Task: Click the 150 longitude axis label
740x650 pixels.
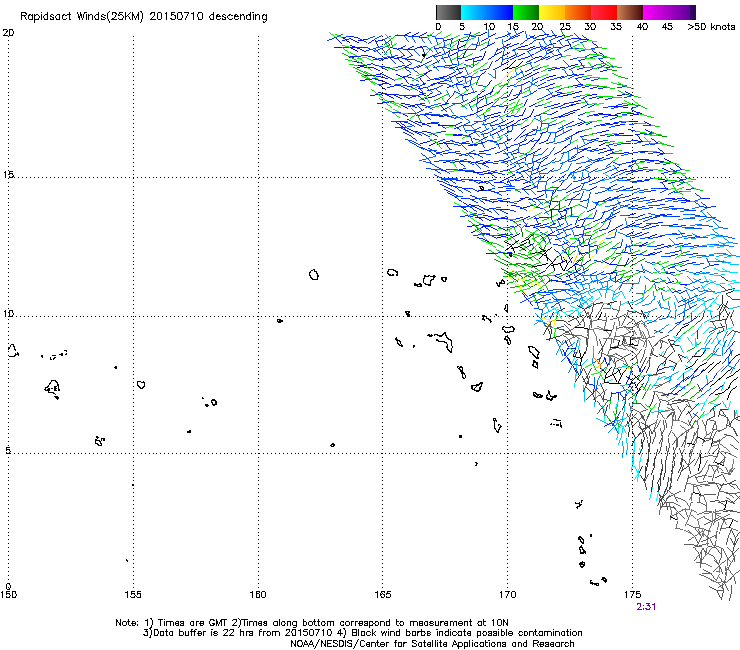Action: click(8, 595)
